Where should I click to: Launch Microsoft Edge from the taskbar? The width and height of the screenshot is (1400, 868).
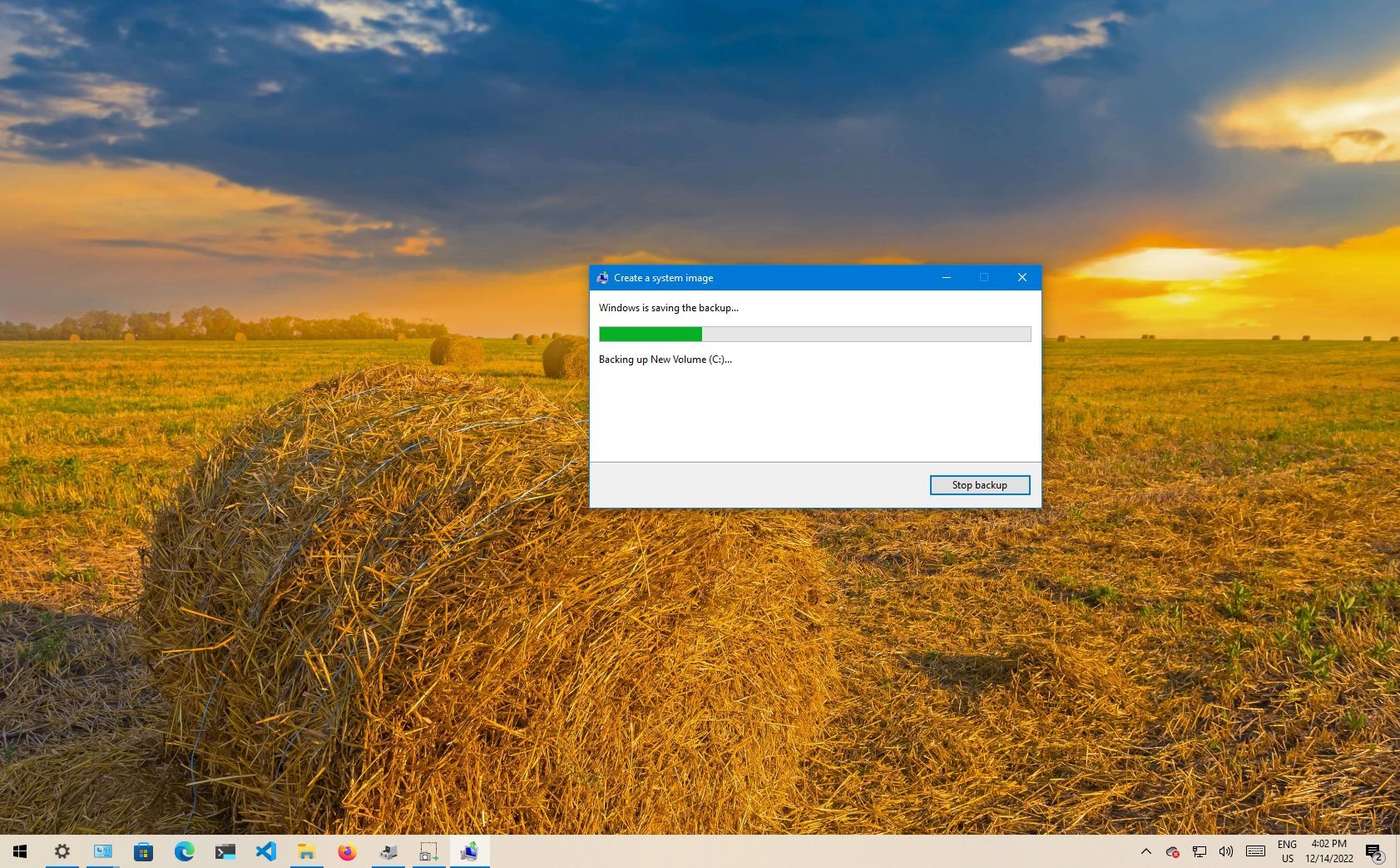click(184, 851)
